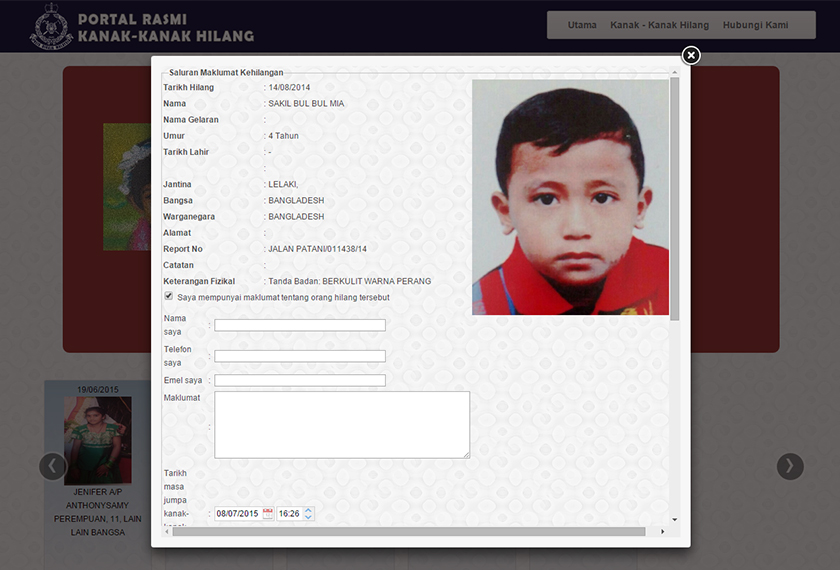Viewport: 840px width, 570px height.
Task: Click the date 19/06/2015 on the card
Action: coord(98,389)
